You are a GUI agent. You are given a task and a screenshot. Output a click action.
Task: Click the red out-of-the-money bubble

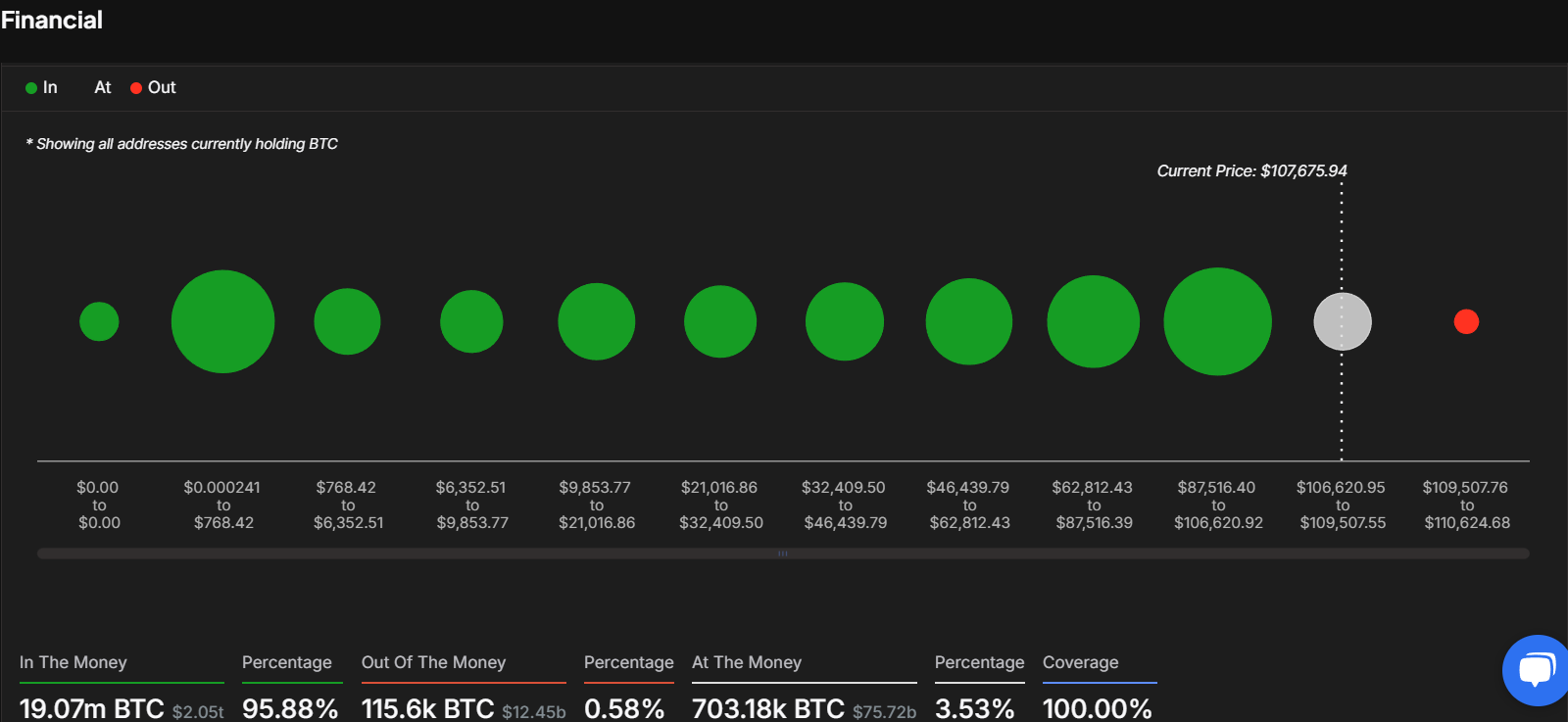[x=1466, y=321]
